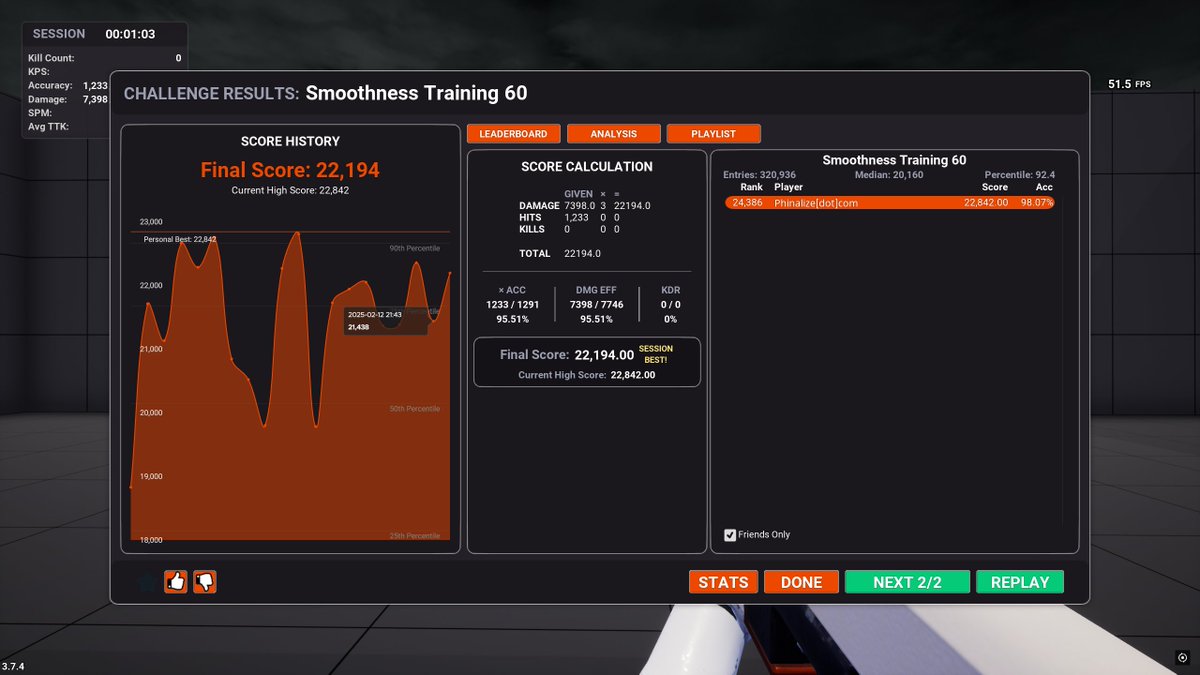Viewport: 1200px width, 675px height.
Task: Click the dim icon left of thumbs up
Action: 148,581
